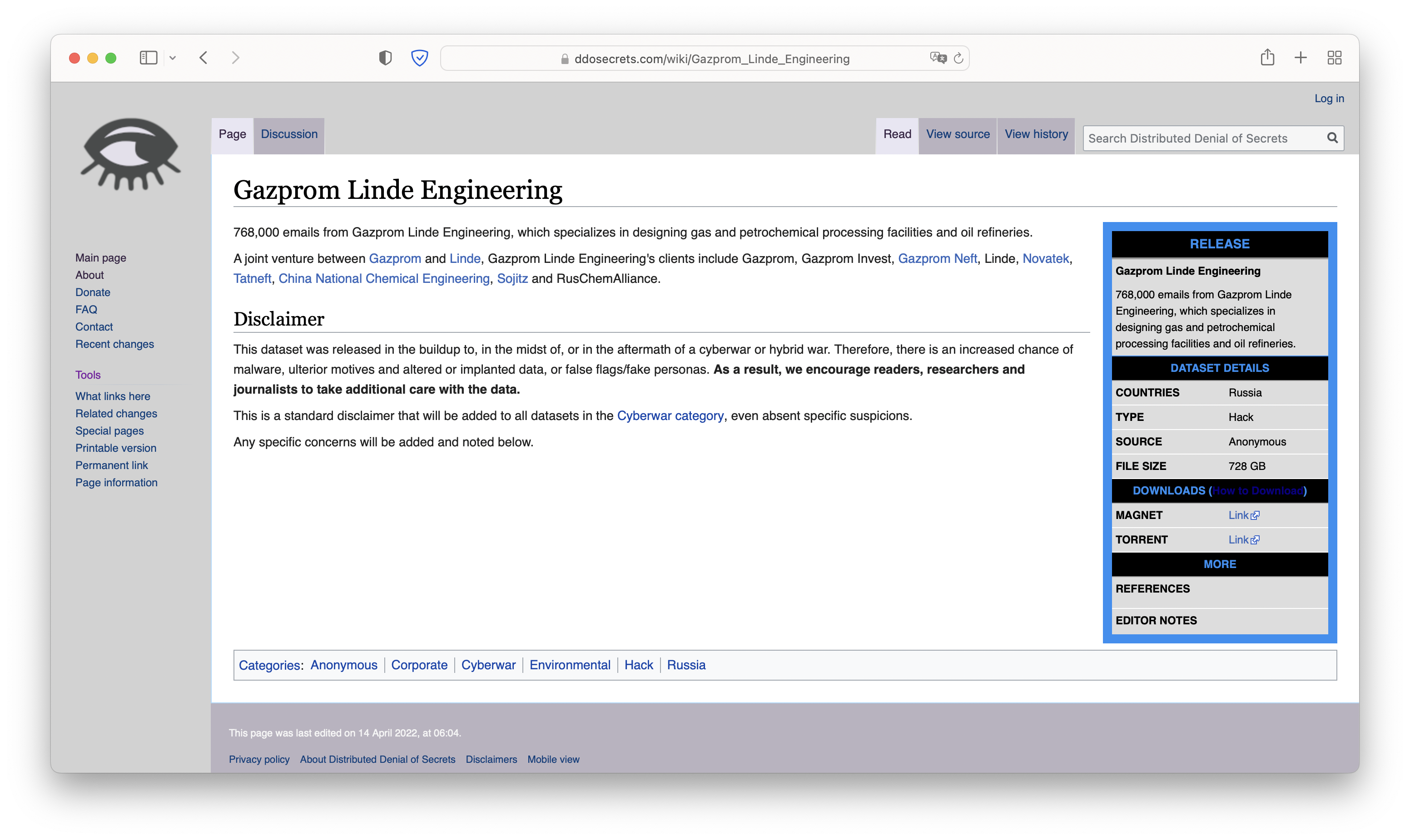Open the View history tab
Image resolution: width=1410 pixels, height=840 pixels.
(x=1036, y=134)
